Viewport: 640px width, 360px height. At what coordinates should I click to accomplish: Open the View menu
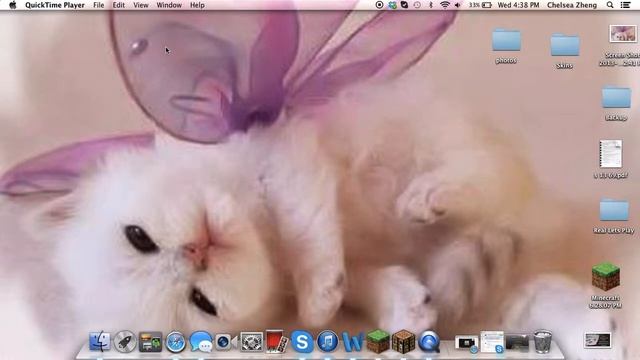[141, 5]
